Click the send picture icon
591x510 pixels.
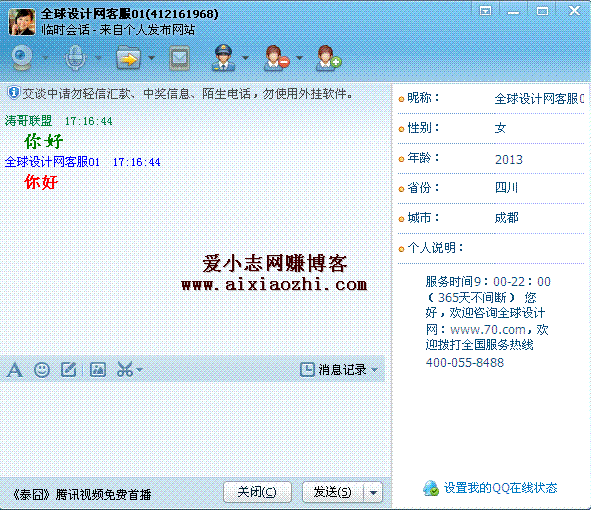(x=98, y=370)
